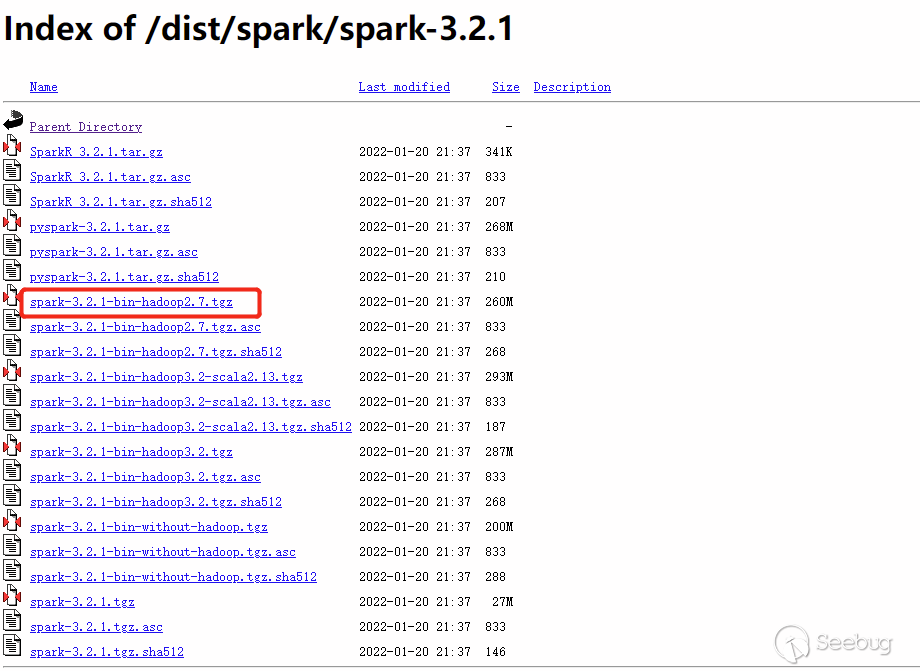Image resolution: width=920 pixels, height=671 pixels.
Task: Click the archive icon beside spark-3.2.1-bin-without-hadoop.tgz
Action: (x=12, y=521)
